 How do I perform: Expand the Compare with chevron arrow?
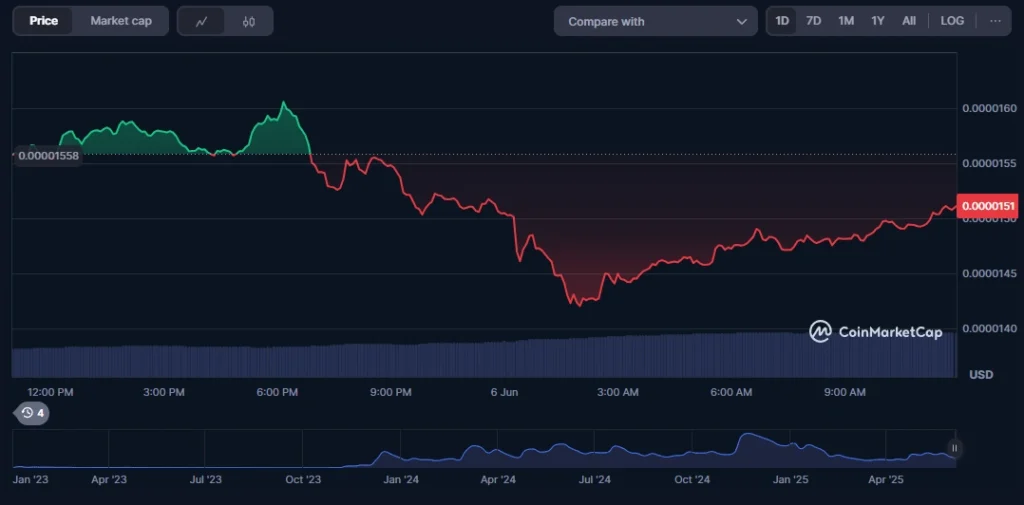[x=741, y=21]
